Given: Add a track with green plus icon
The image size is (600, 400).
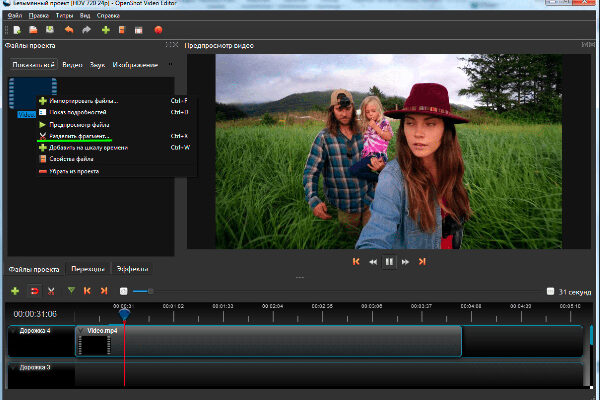Looking at the screenshot, I should point(15,291).
